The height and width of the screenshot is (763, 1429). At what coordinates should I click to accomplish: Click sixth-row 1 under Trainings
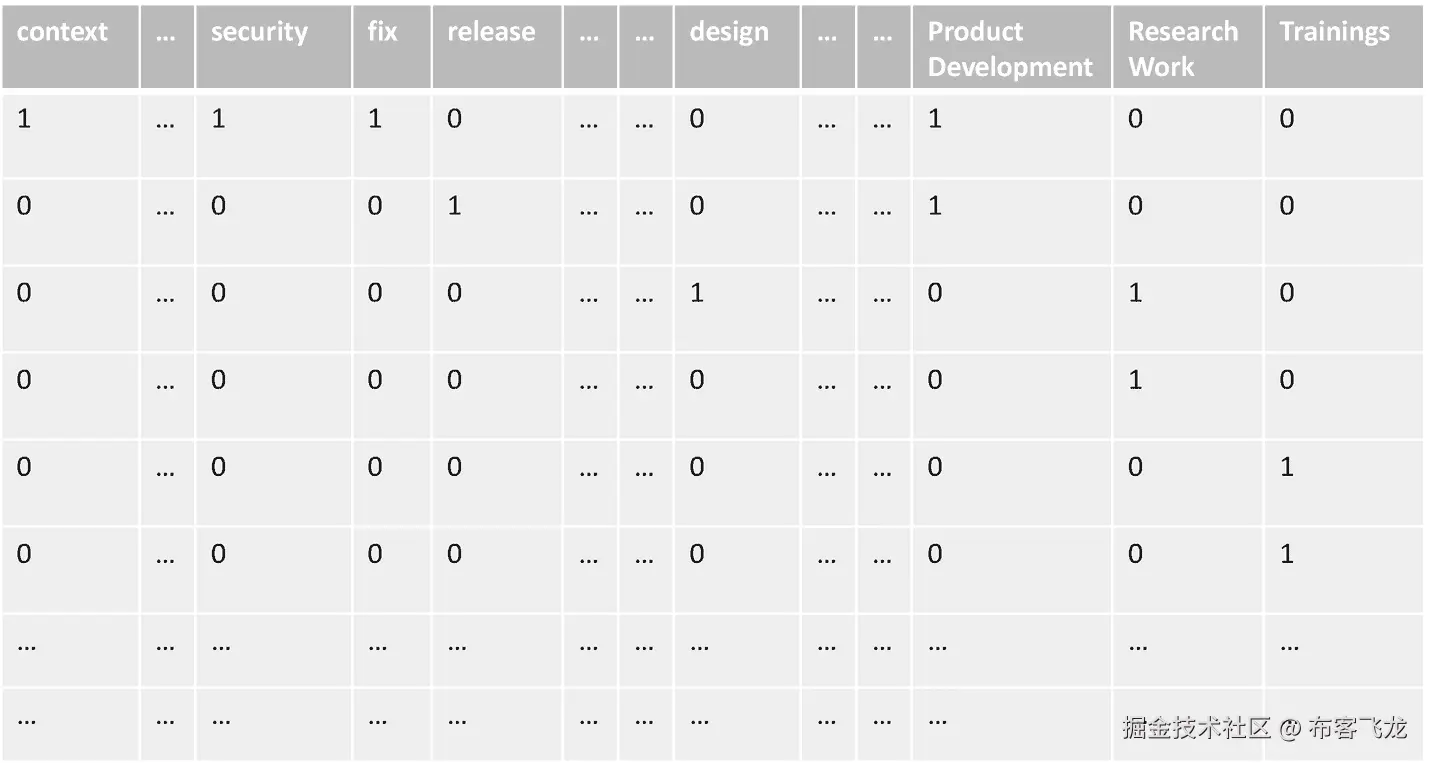tap(1287, 554)
